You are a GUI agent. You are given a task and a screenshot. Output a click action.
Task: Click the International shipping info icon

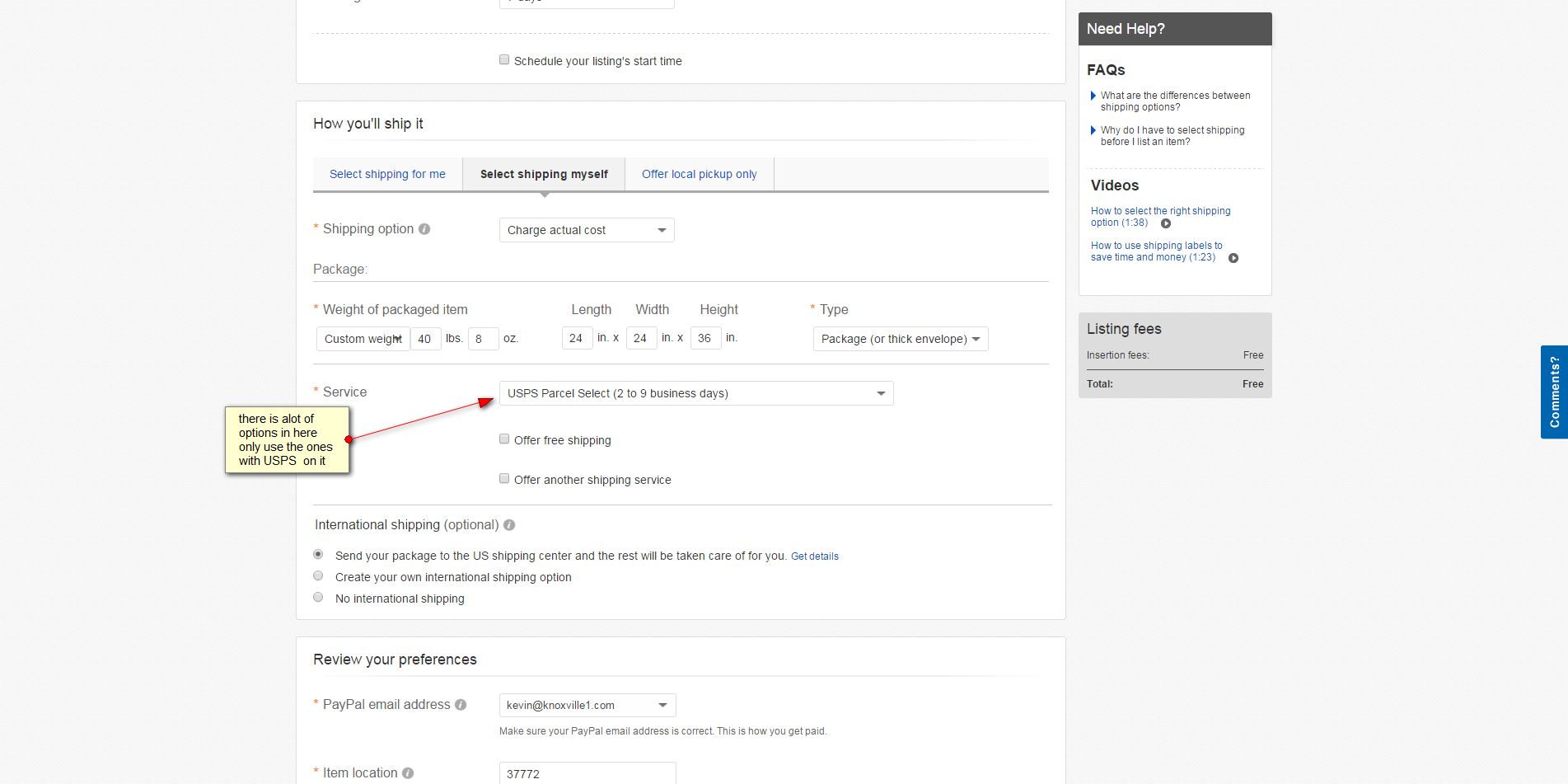(509, 525)
